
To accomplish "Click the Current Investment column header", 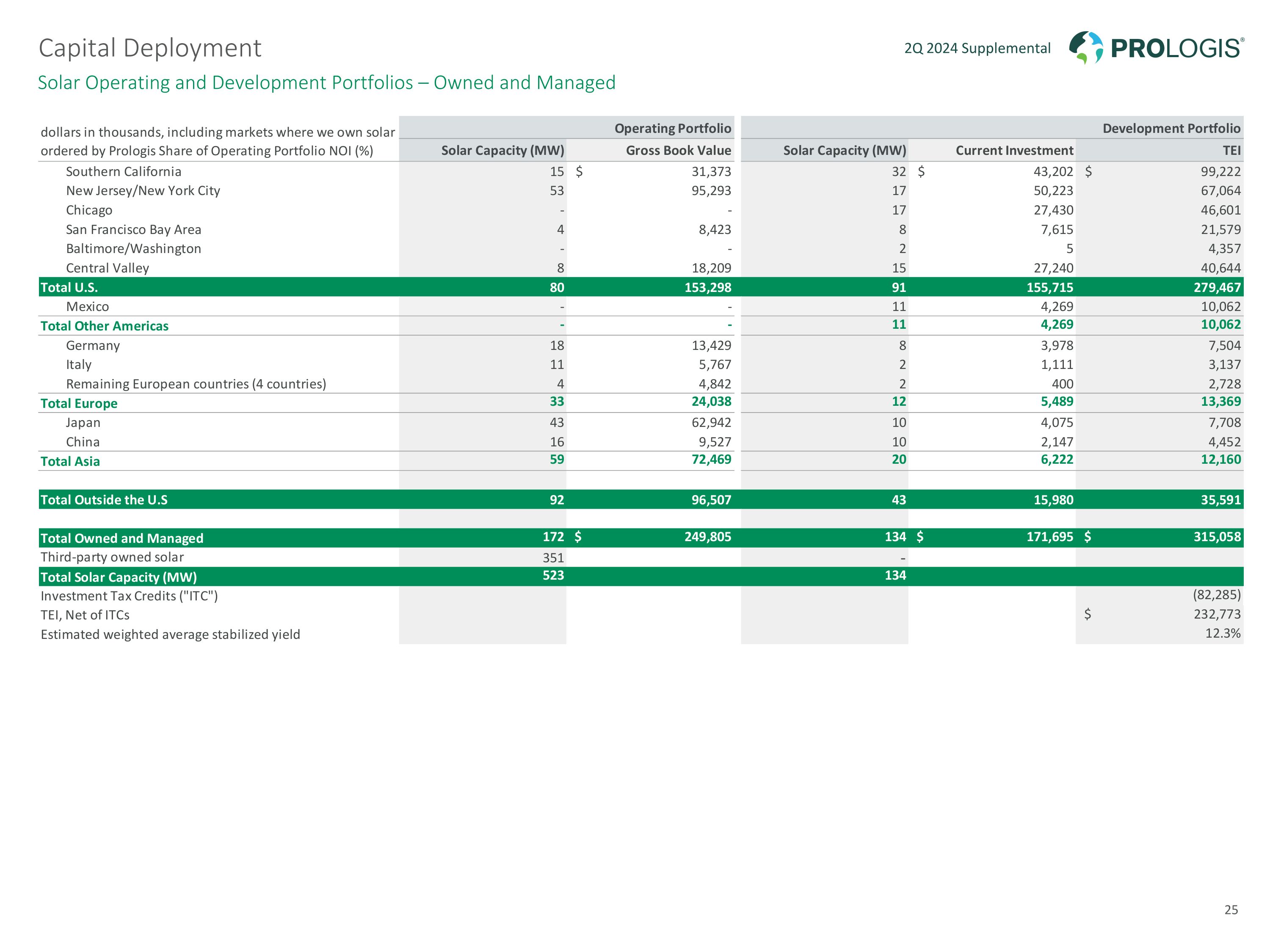I will click(x=1014, y=150).
